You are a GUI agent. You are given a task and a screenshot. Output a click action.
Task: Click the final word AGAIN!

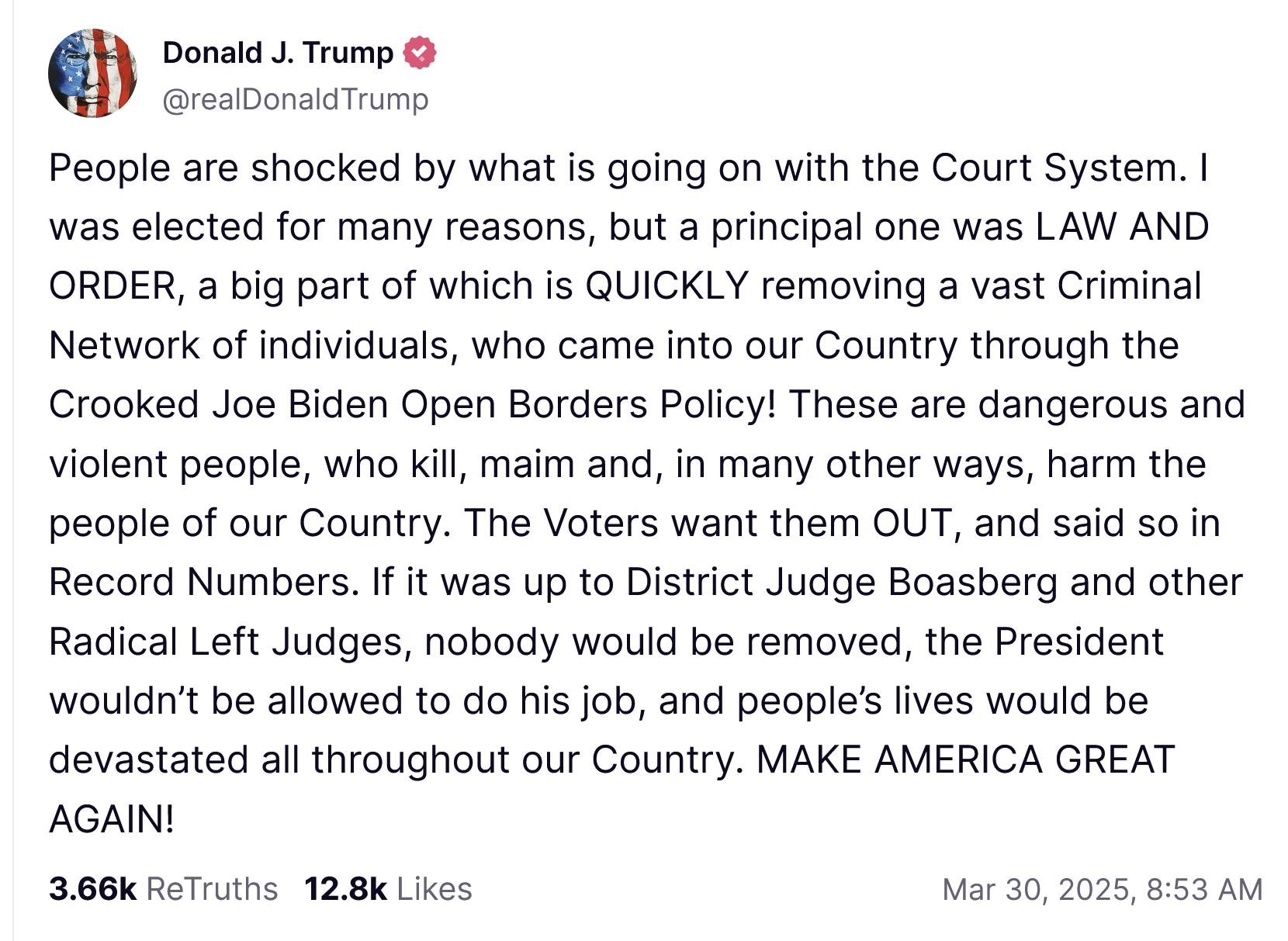(112, 818)
